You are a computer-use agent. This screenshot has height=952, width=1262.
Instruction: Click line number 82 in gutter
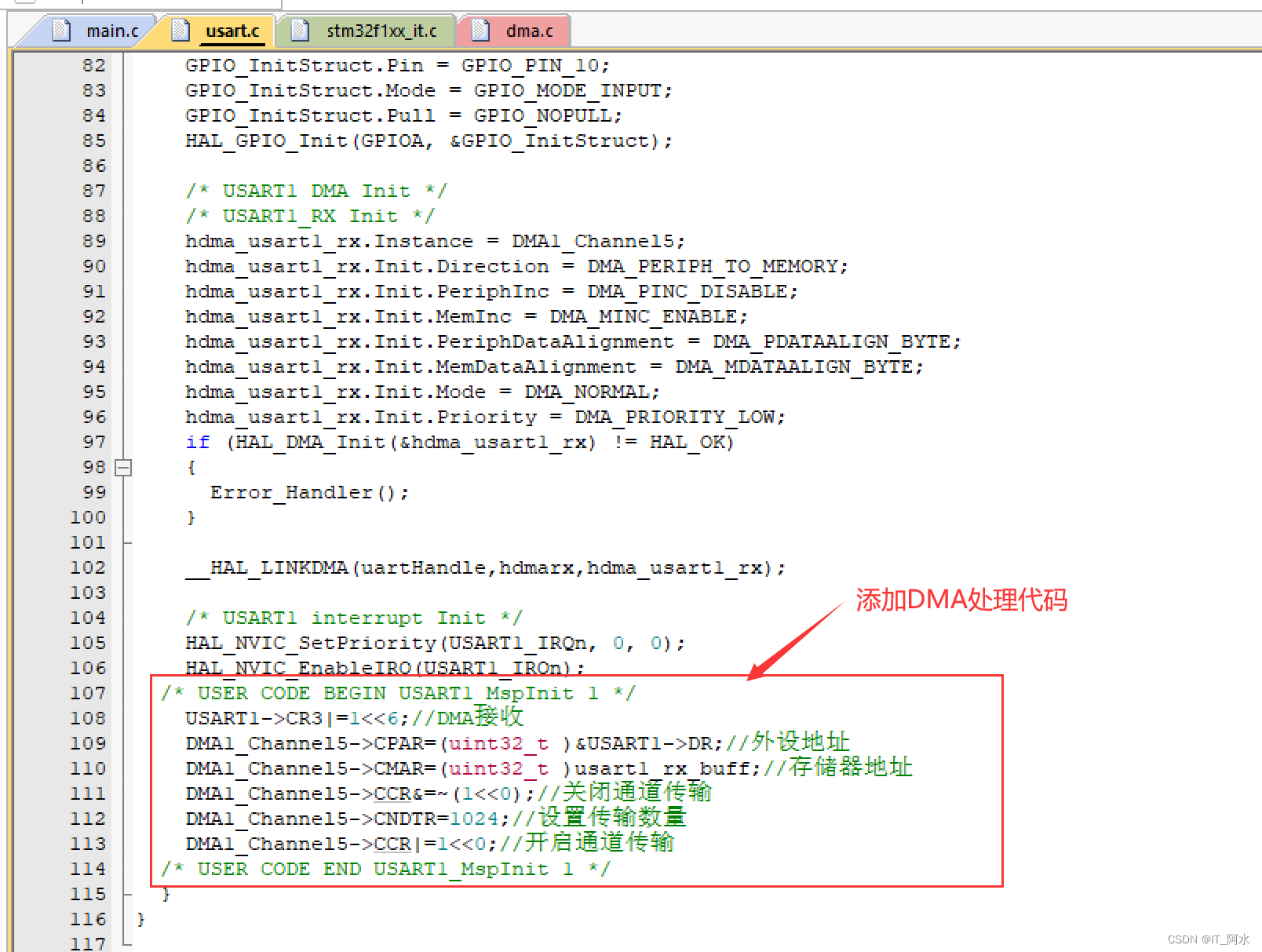pos(93,65)
